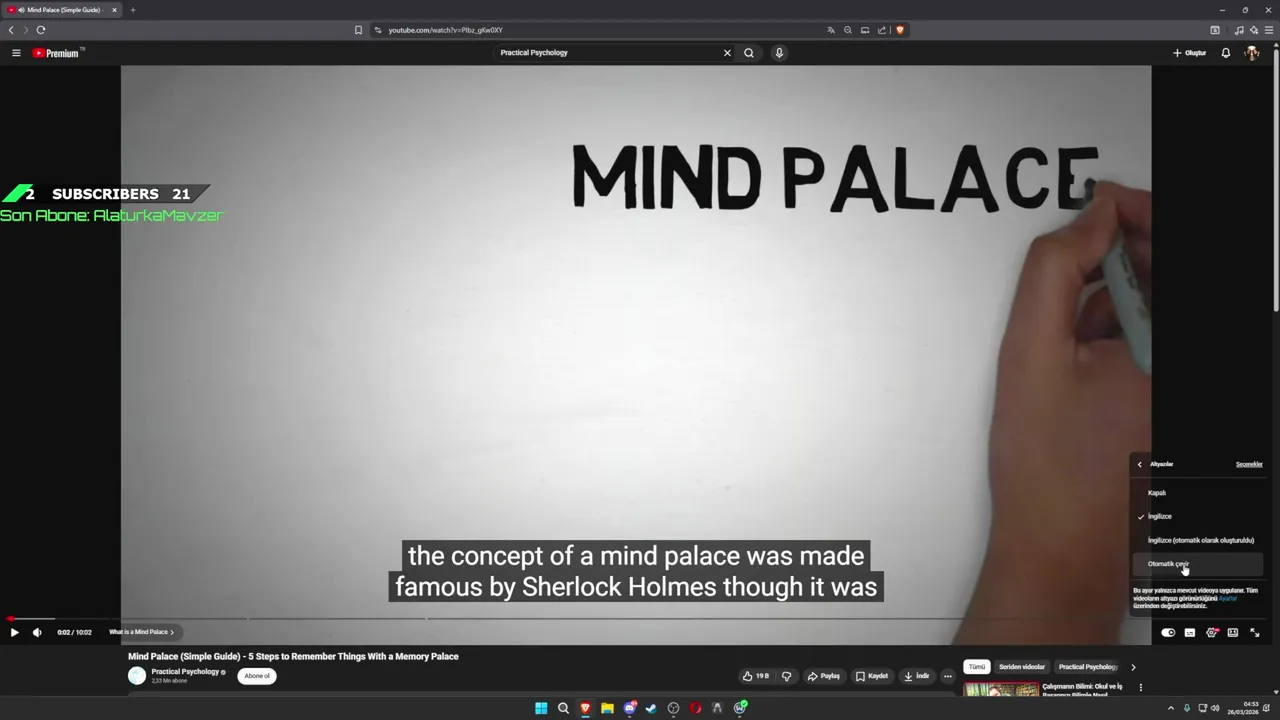Viewport: 1280px width, 720px height.
Task: Open picture-in-picture icon in address bar
Action: tap(865, 30)
